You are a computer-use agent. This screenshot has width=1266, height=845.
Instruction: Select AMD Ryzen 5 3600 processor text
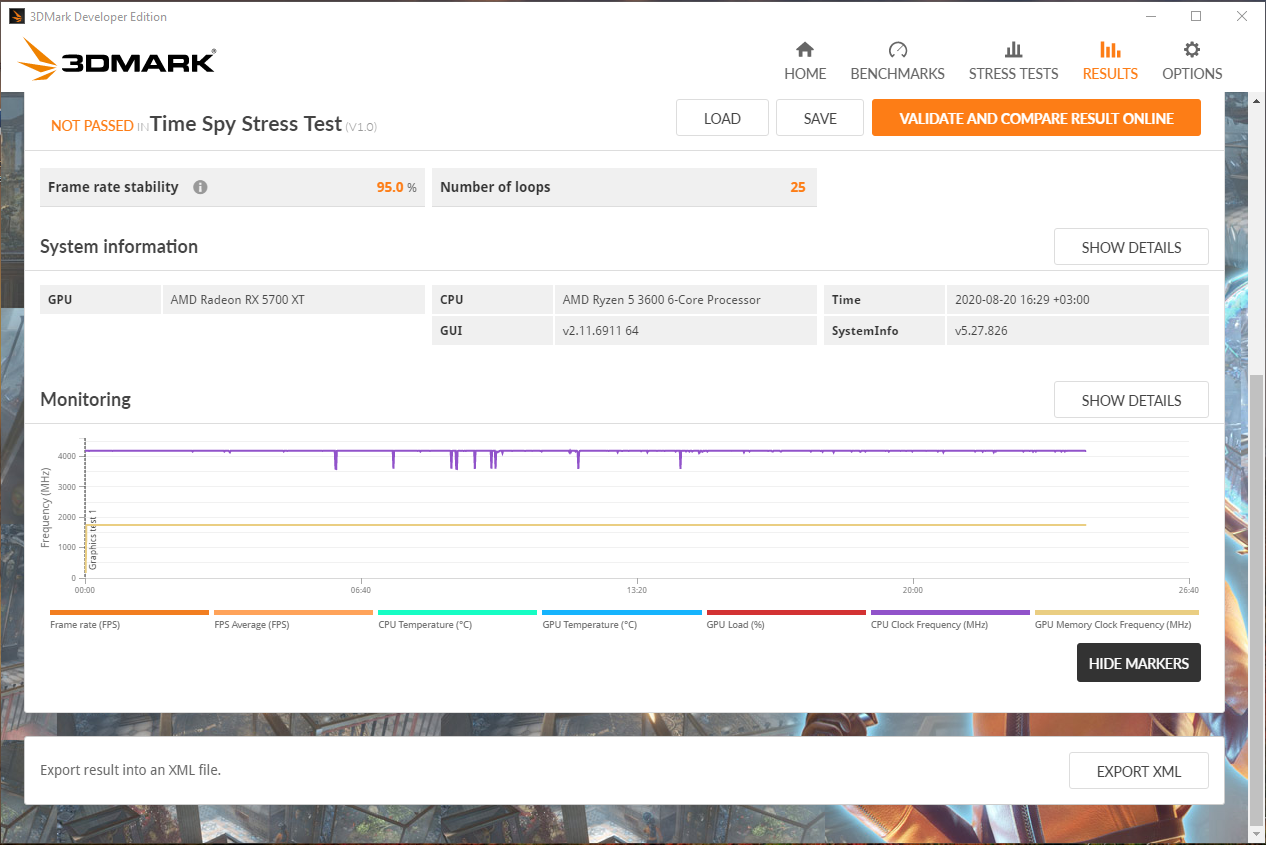(x=661, y=300)
